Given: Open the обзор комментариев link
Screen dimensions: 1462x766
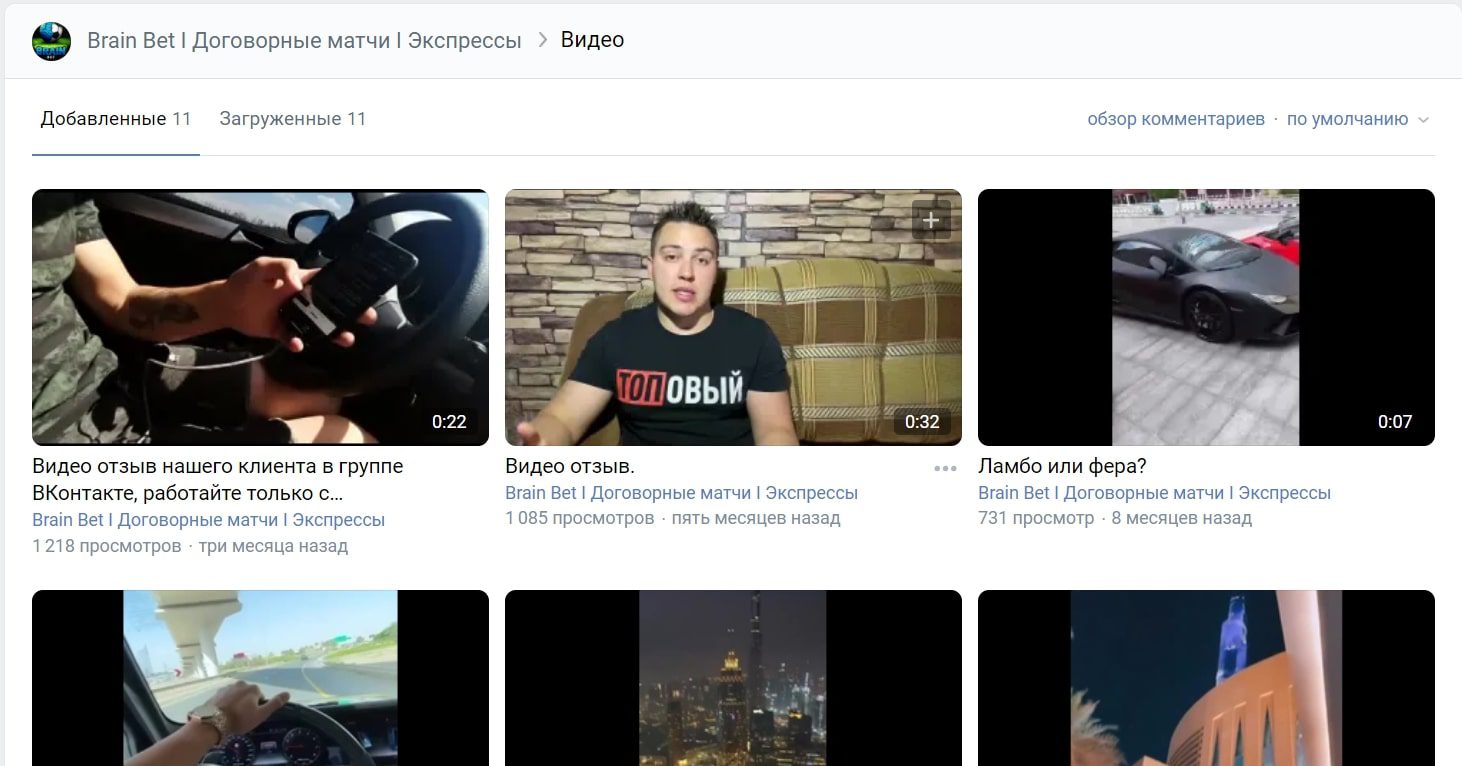Looking at the screenshot, I should point(1175,119).
